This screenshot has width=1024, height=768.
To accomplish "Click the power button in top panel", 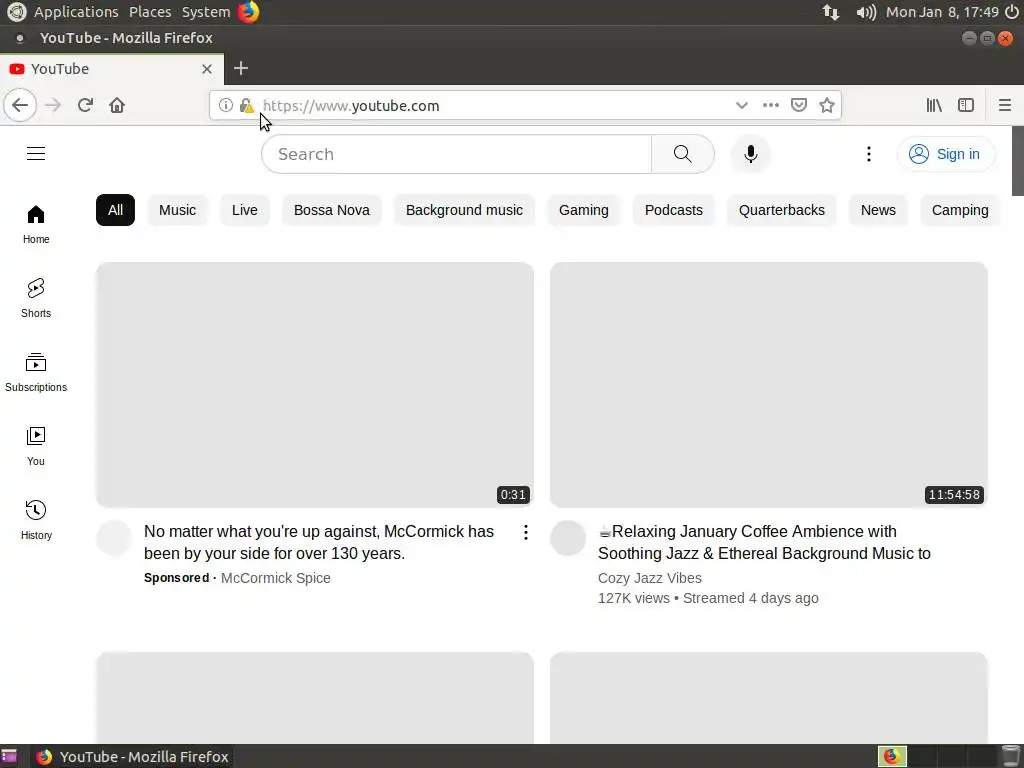I will pyautogui.click(x=1012, y=12).
